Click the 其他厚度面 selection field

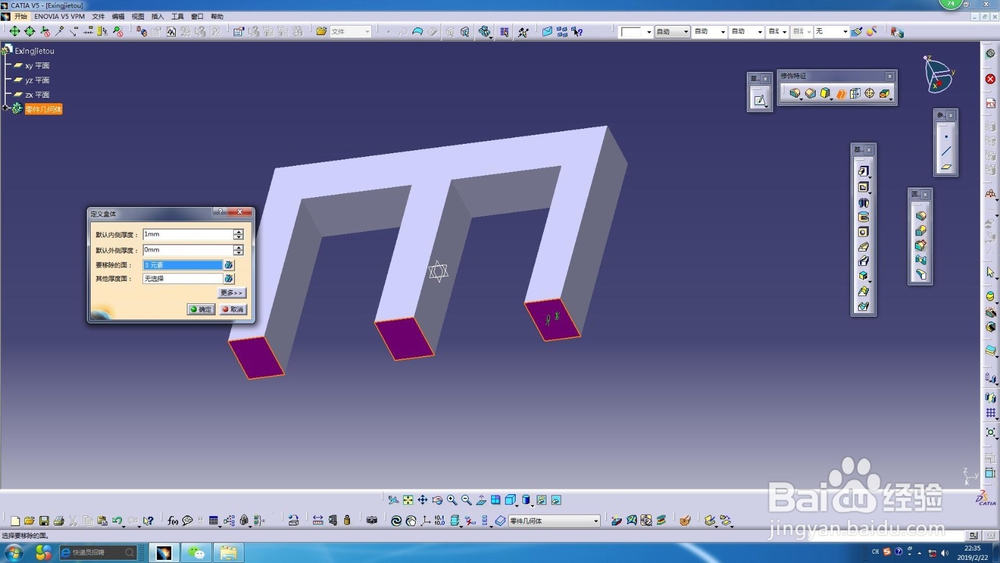click(x=182, y=279)
